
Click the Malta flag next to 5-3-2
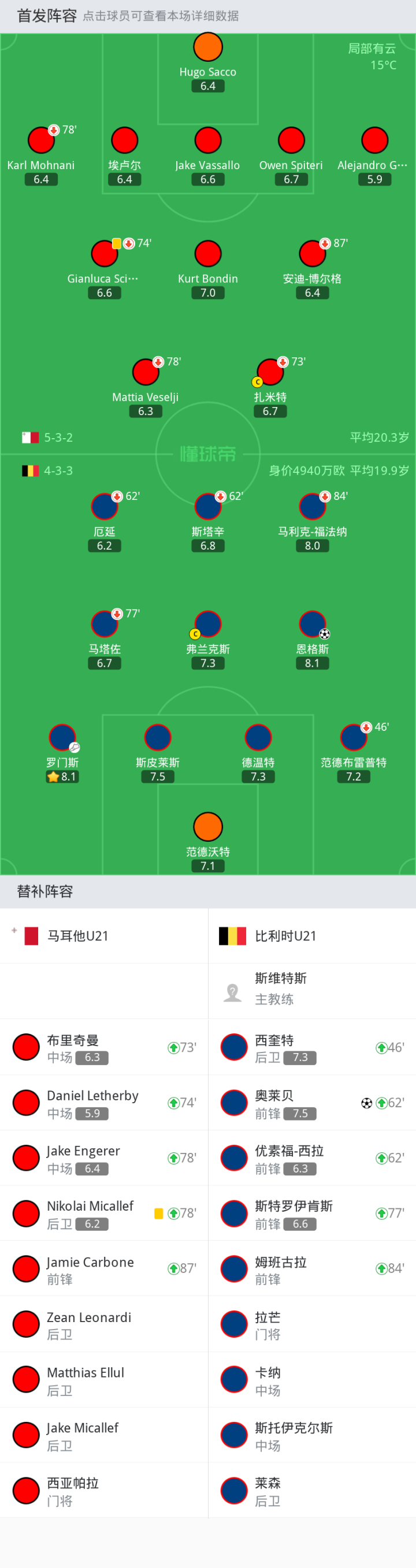tap(31, 438)
